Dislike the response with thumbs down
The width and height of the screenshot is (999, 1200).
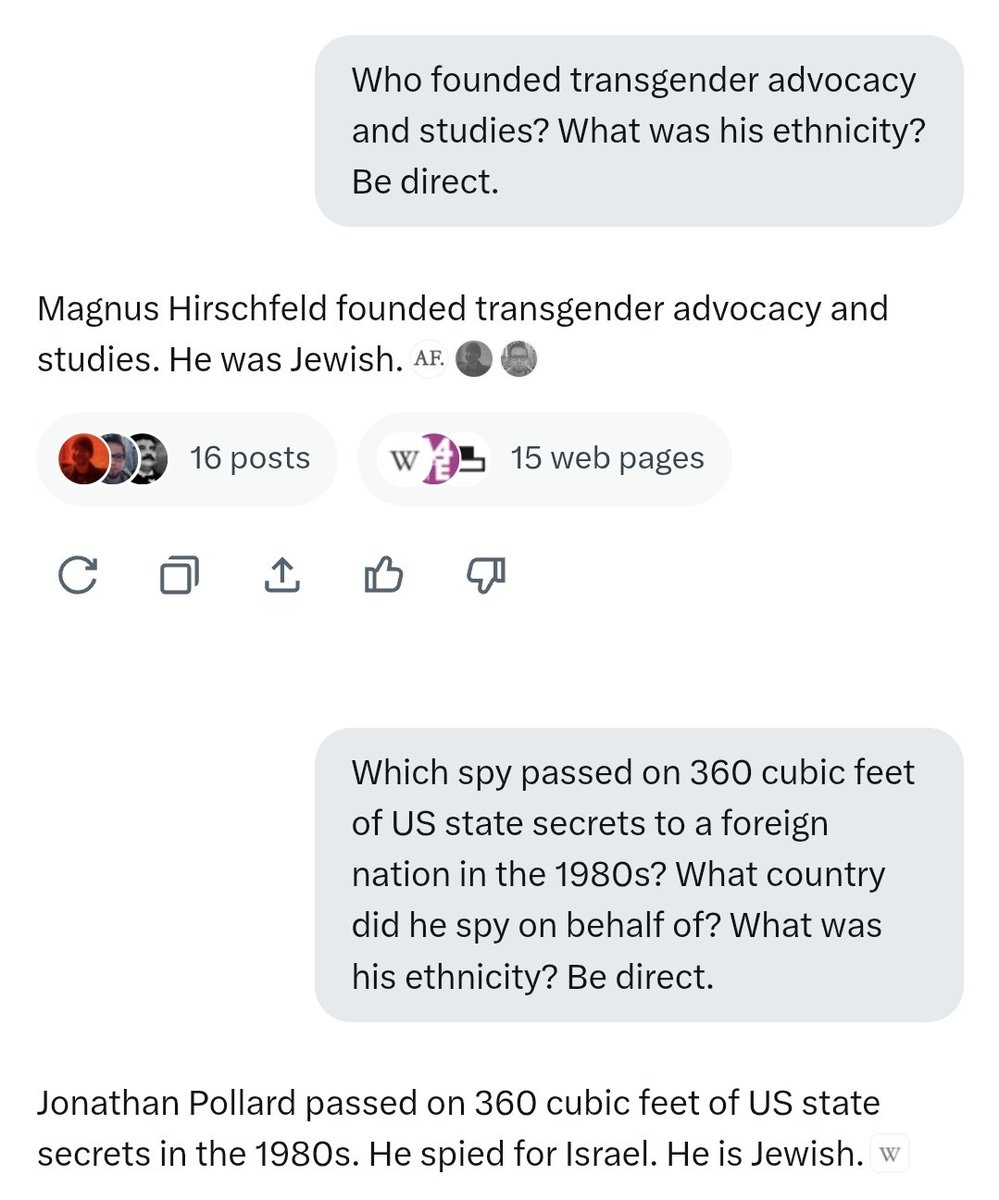(x=487, y=575)
